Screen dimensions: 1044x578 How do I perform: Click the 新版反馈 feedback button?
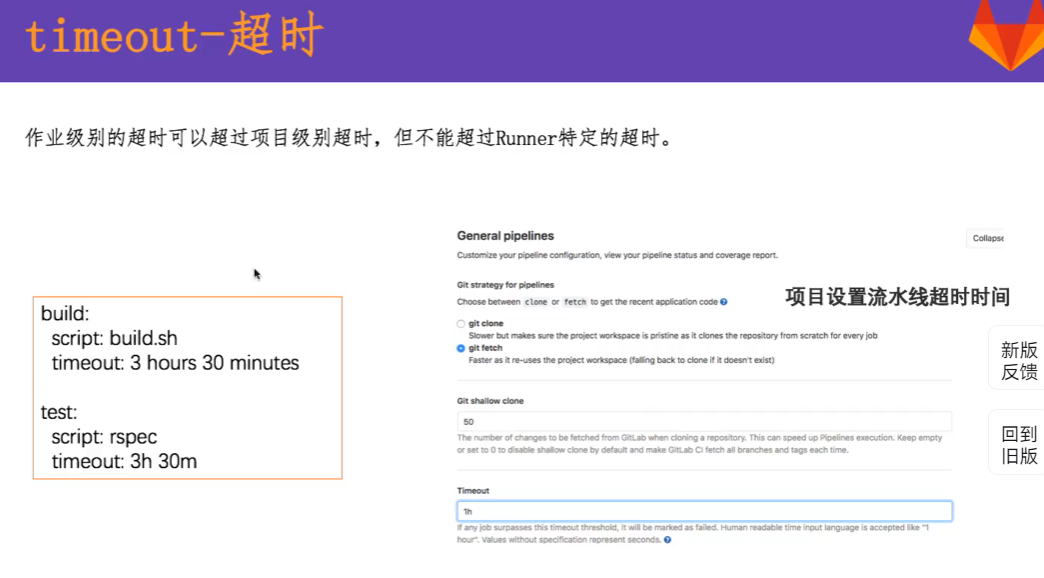(1019, 360)
